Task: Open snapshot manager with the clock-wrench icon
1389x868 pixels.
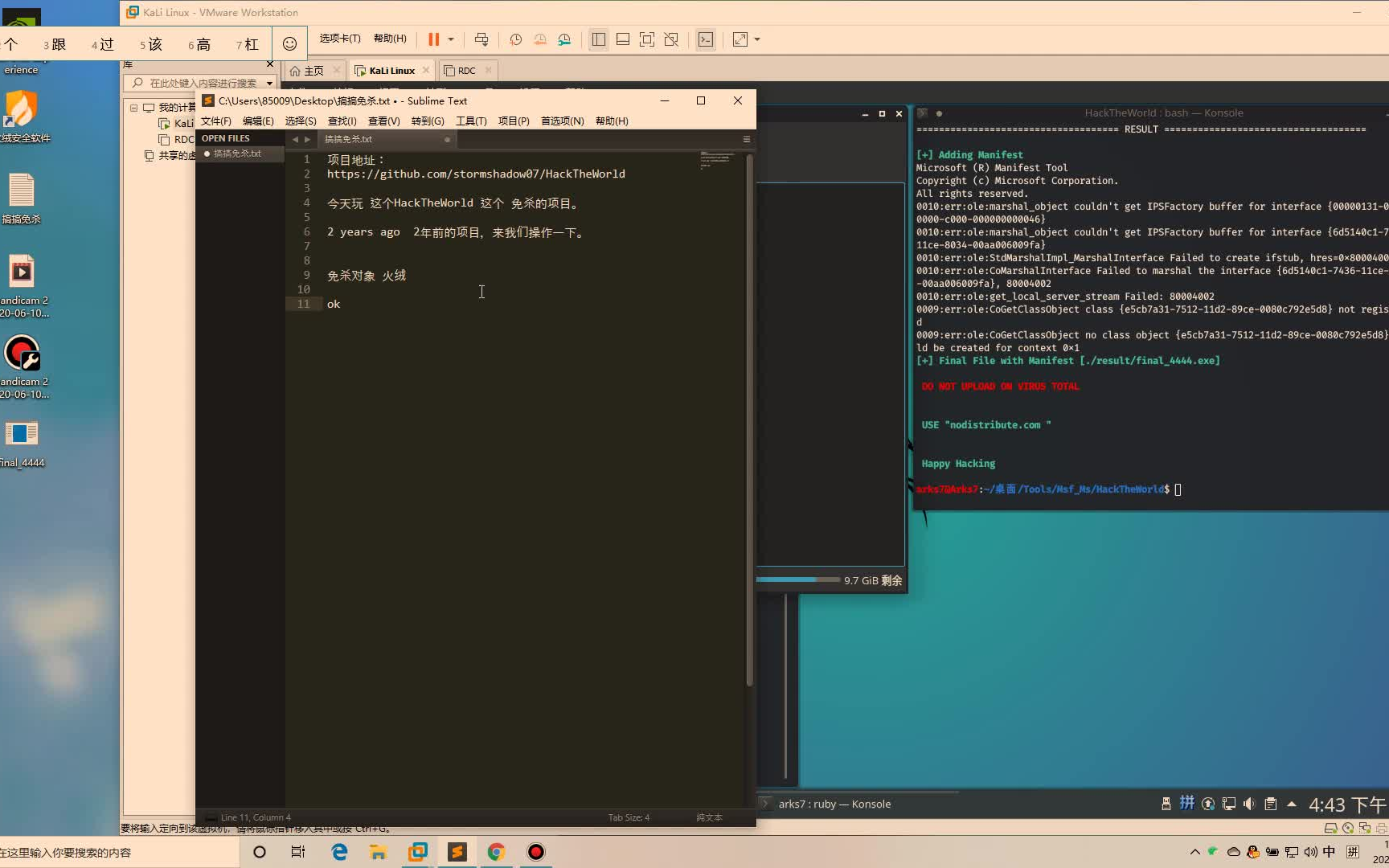Action: [564, 39]
